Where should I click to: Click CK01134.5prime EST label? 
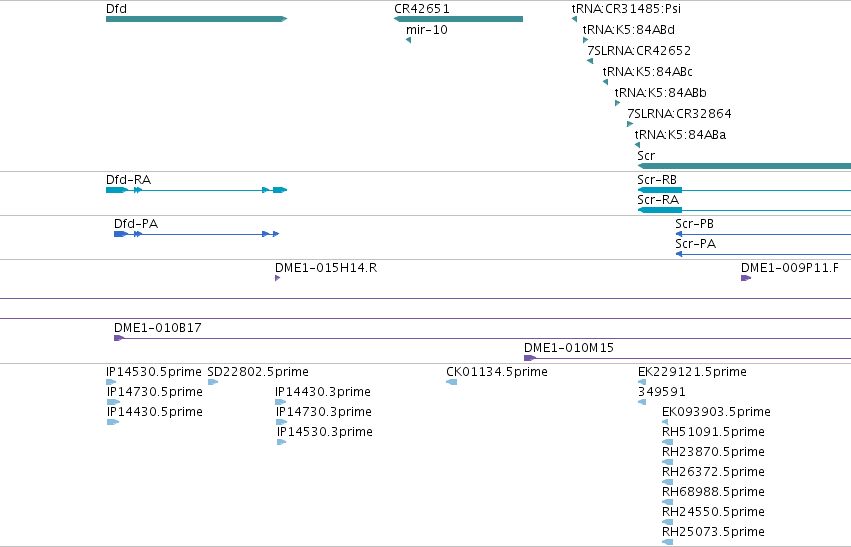click(x=497, y=372)
